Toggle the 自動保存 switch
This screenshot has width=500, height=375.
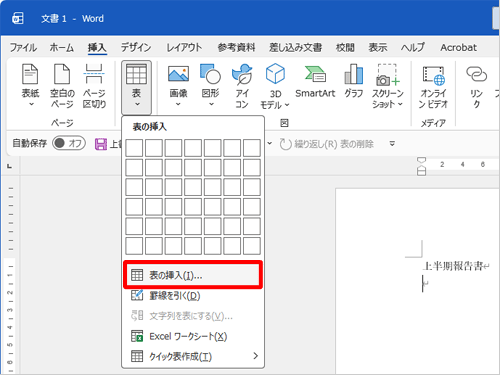coord(69,143)
